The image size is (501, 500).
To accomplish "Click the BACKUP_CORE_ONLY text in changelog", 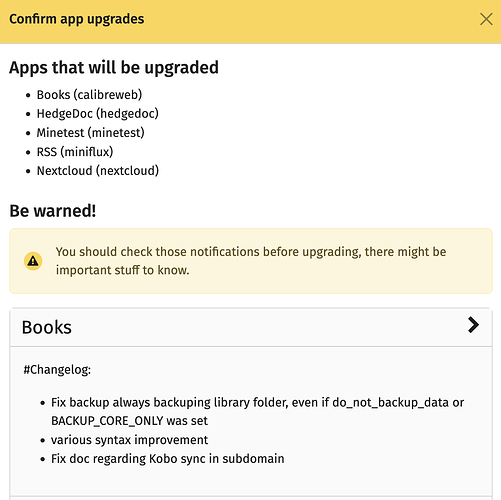I will point(107,421).
